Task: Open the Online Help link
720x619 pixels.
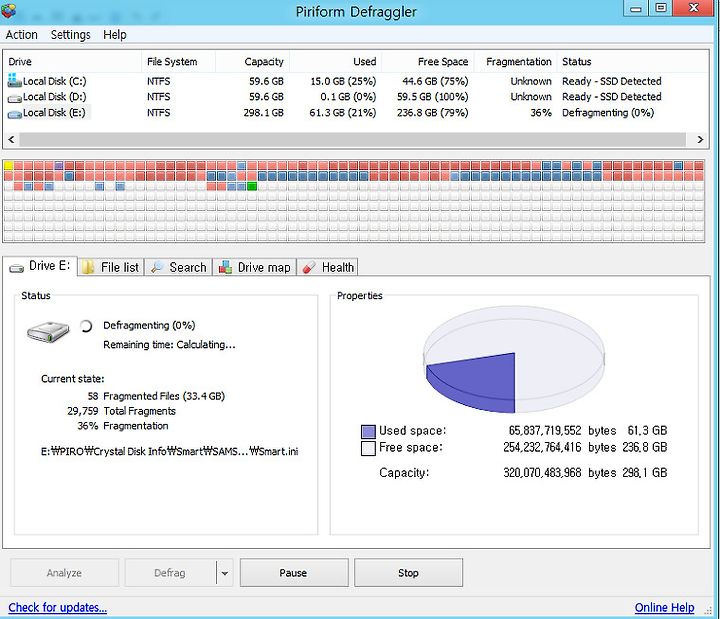Action: (664, 608)
